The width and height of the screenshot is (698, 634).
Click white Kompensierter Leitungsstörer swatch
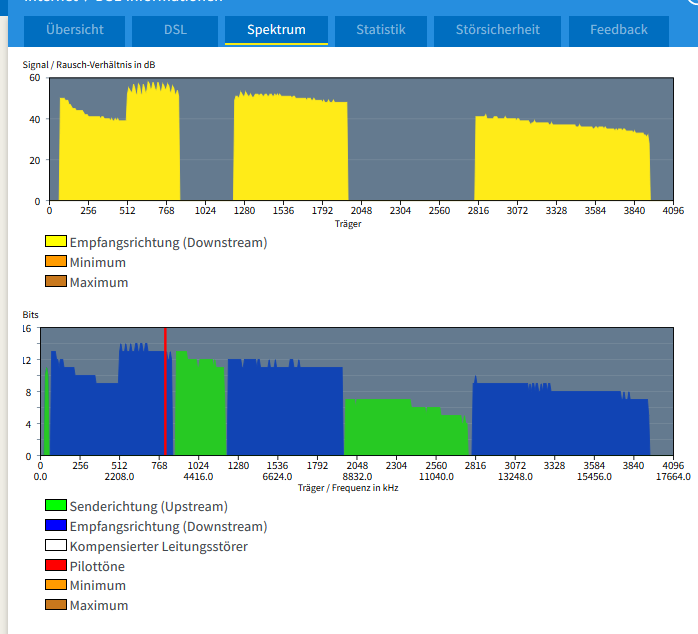56,545
